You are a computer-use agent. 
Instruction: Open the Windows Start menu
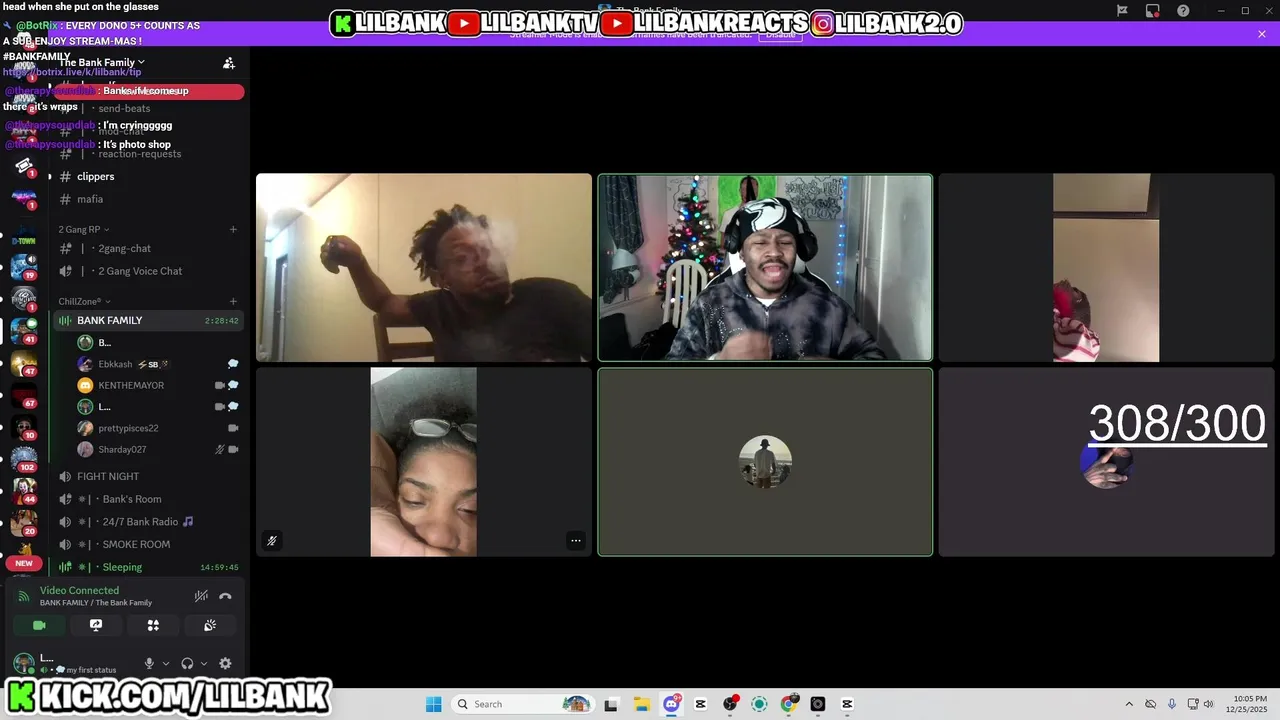pos(434,704)
